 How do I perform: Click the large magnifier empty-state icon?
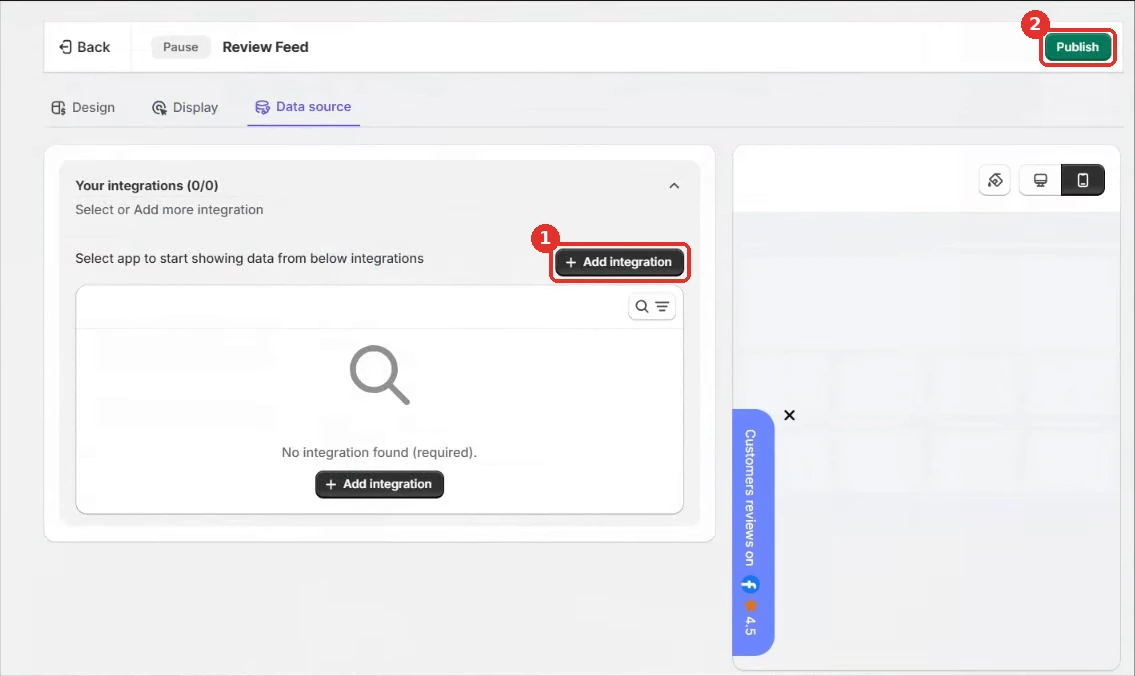coord(379,375)
